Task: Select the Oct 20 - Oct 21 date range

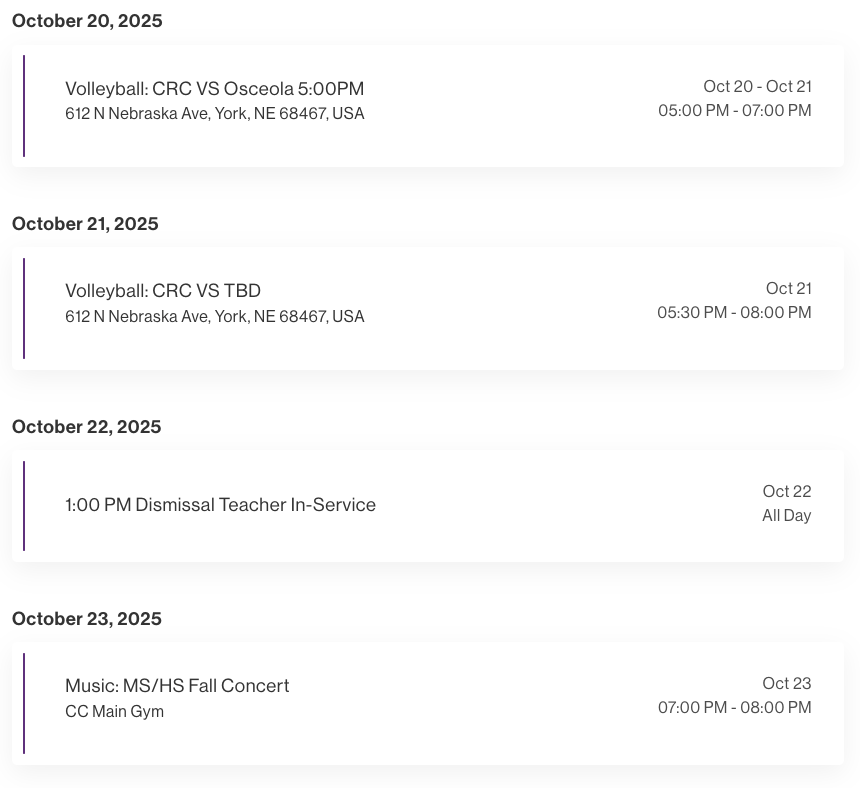Action: 757,87
